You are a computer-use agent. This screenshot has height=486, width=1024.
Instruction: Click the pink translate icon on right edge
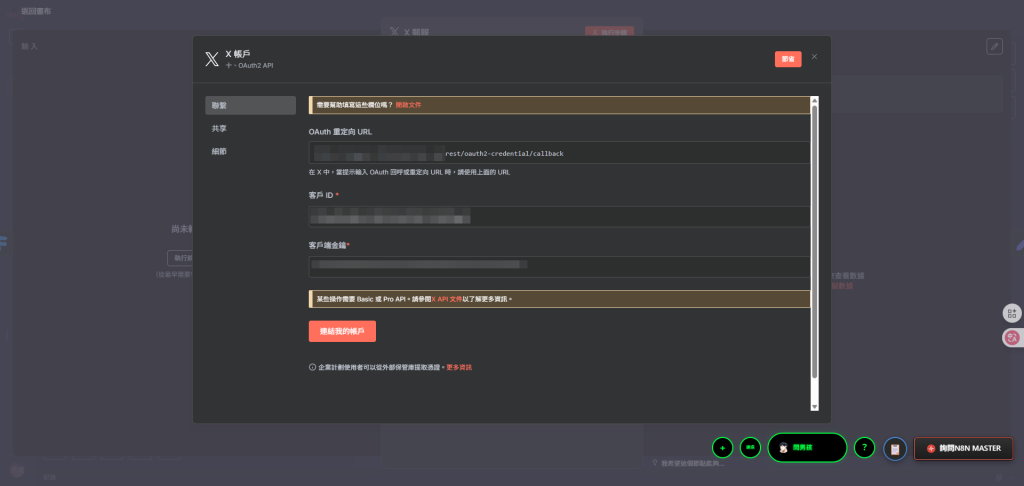click(x=1012, y=338)
